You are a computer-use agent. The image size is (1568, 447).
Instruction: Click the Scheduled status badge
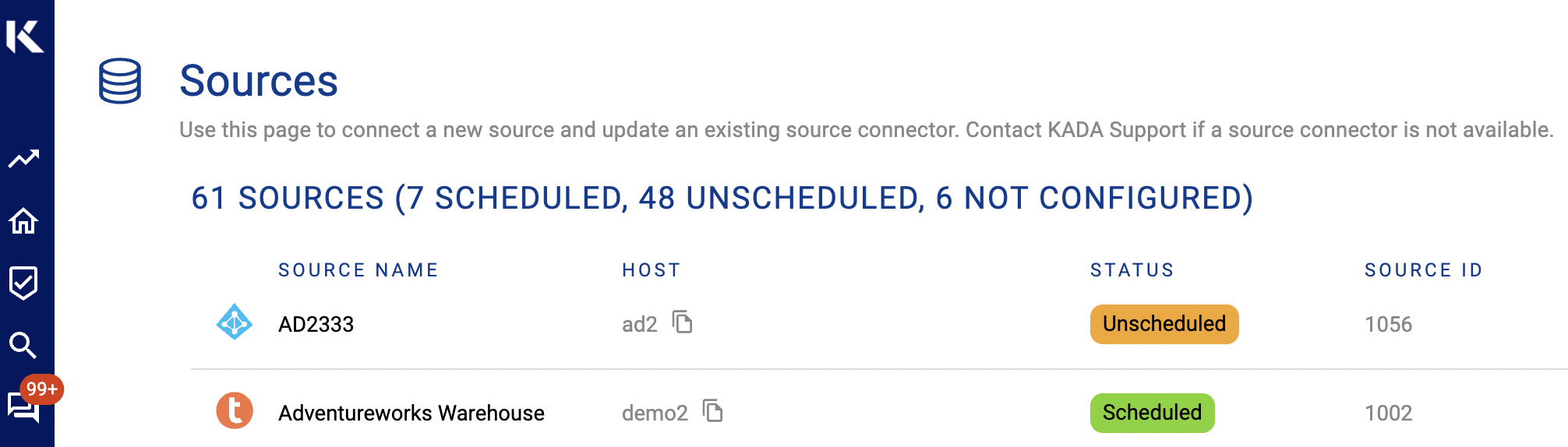[x=1152, y=413]
